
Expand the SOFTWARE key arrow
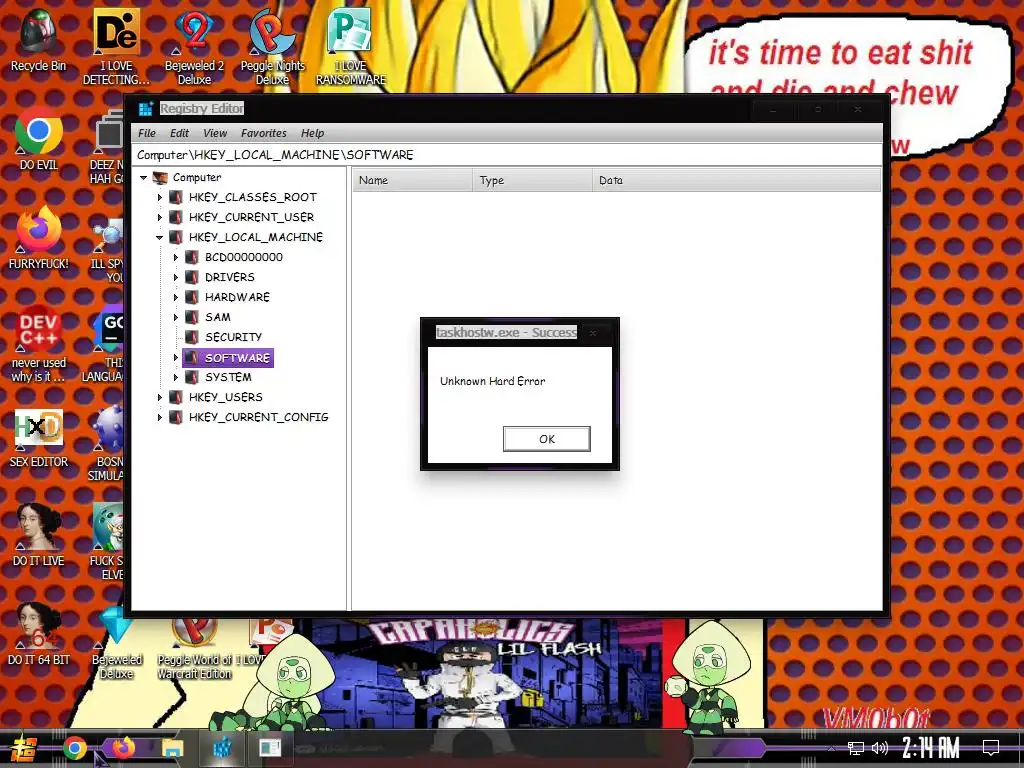175,358
